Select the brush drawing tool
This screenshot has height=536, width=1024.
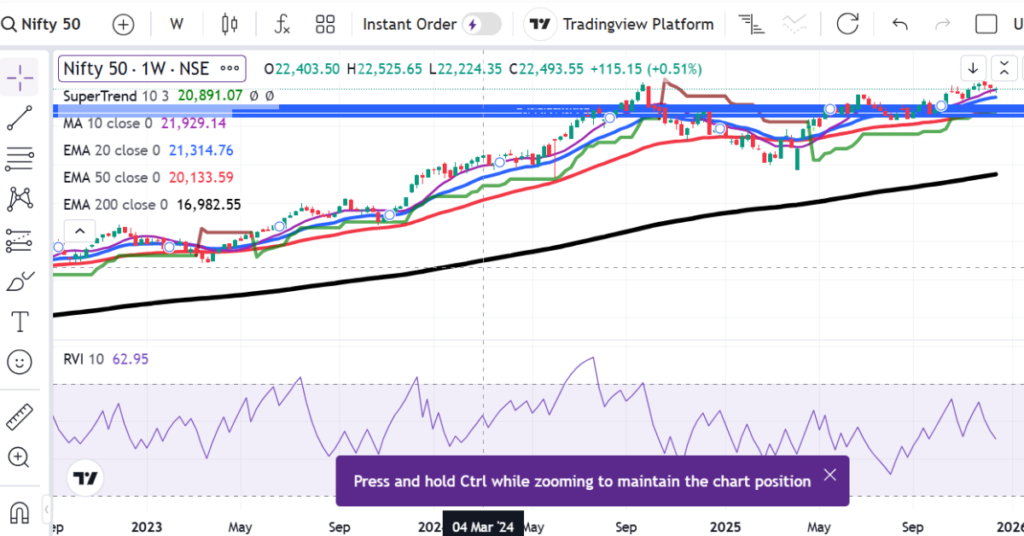click(x=20, y=281)
